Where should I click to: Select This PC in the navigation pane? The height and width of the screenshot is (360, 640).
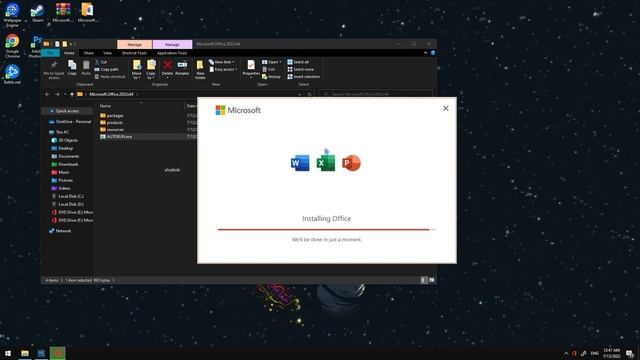(58, 132)
